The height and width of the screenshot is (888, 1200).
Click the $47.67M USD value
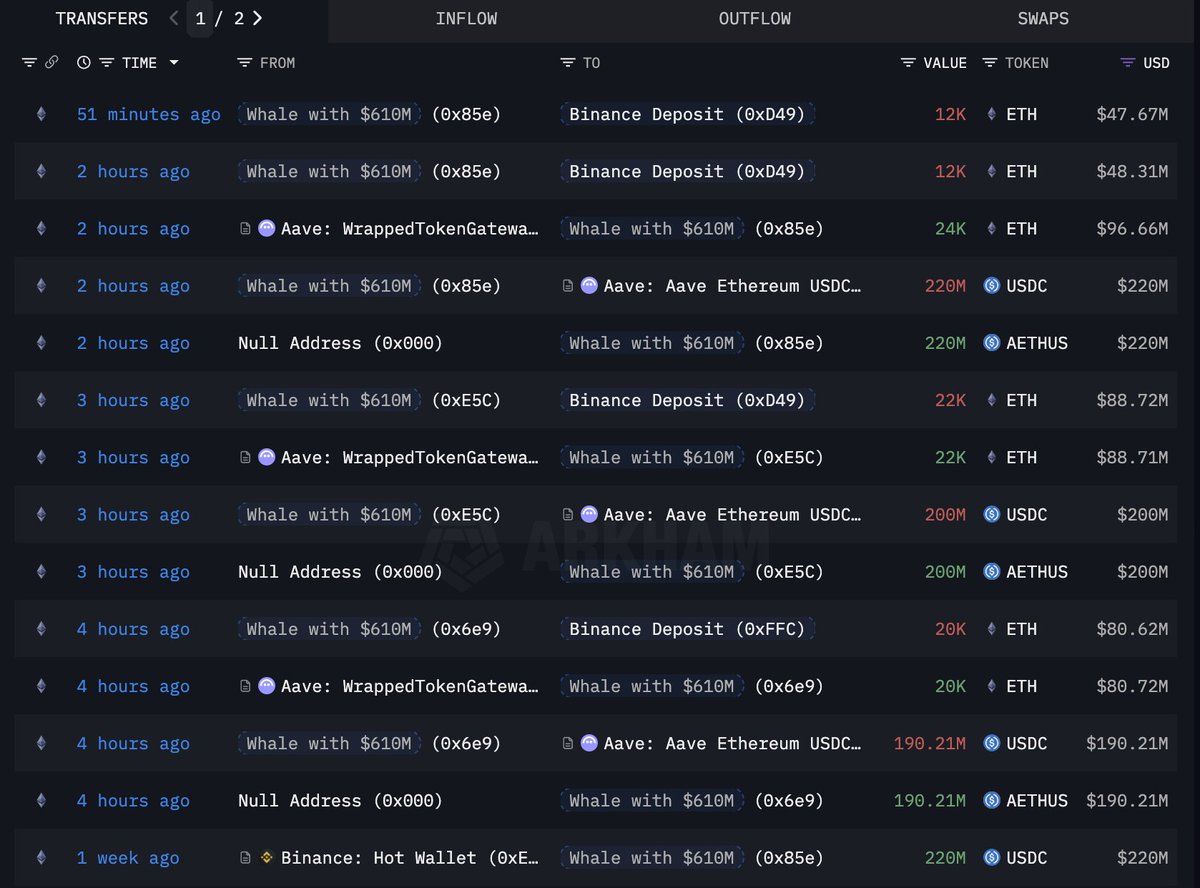1132,114
